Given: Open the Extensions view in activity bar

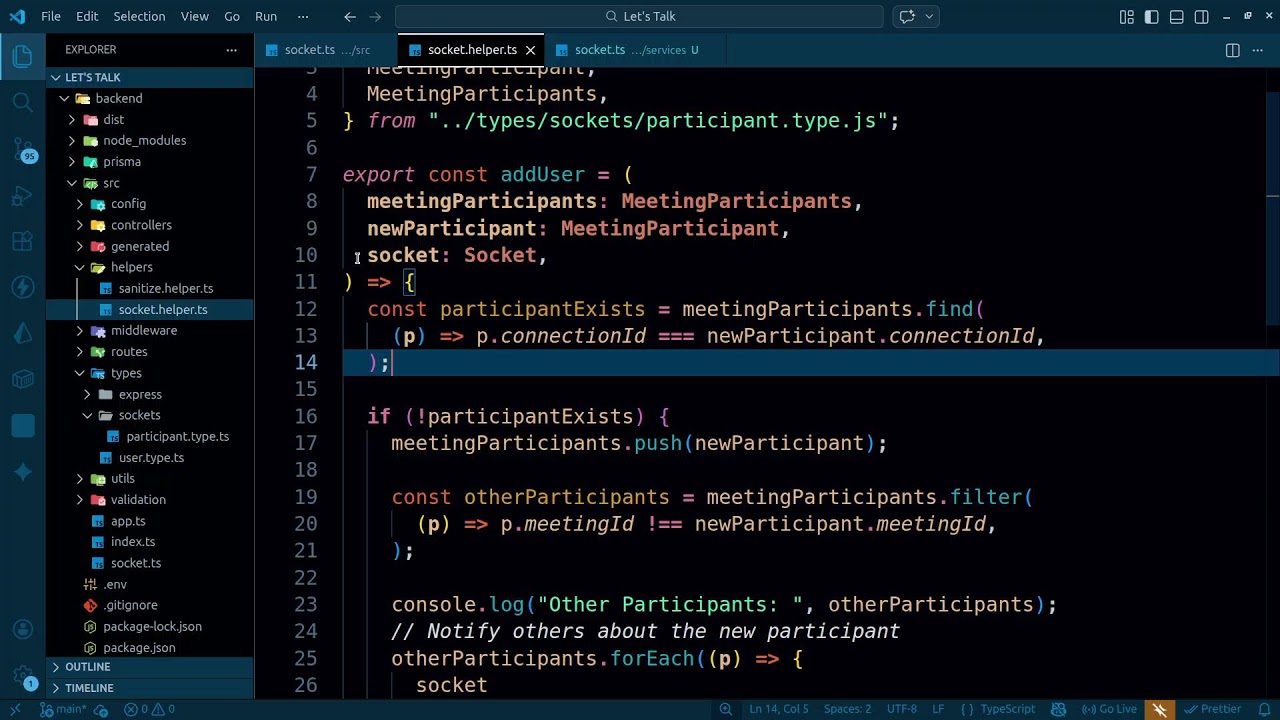Looking at the screenshot, I should 22,241.
